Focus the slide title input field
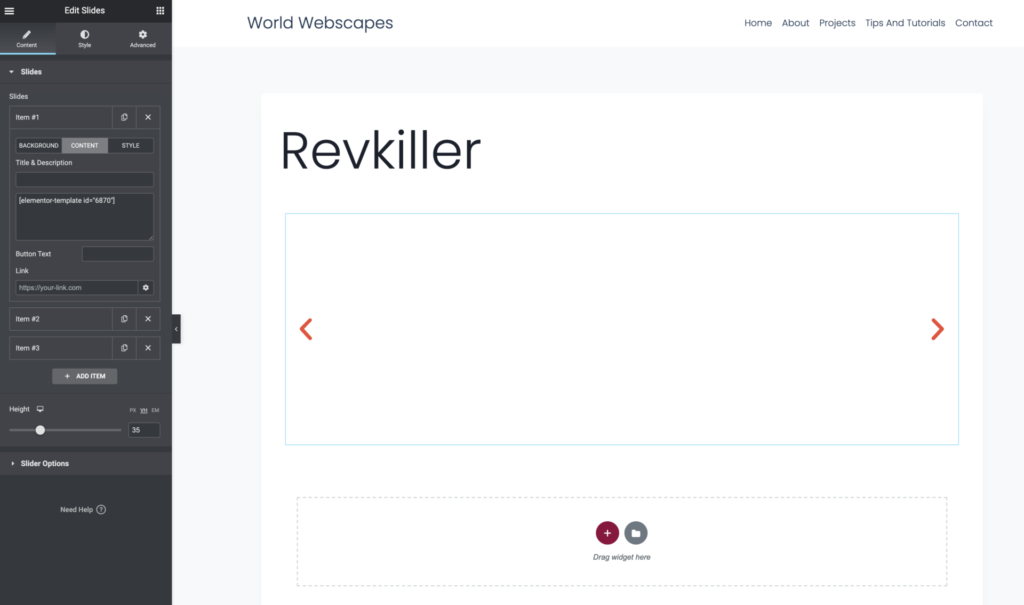The image size is (1024, 605). coord(85,180)
